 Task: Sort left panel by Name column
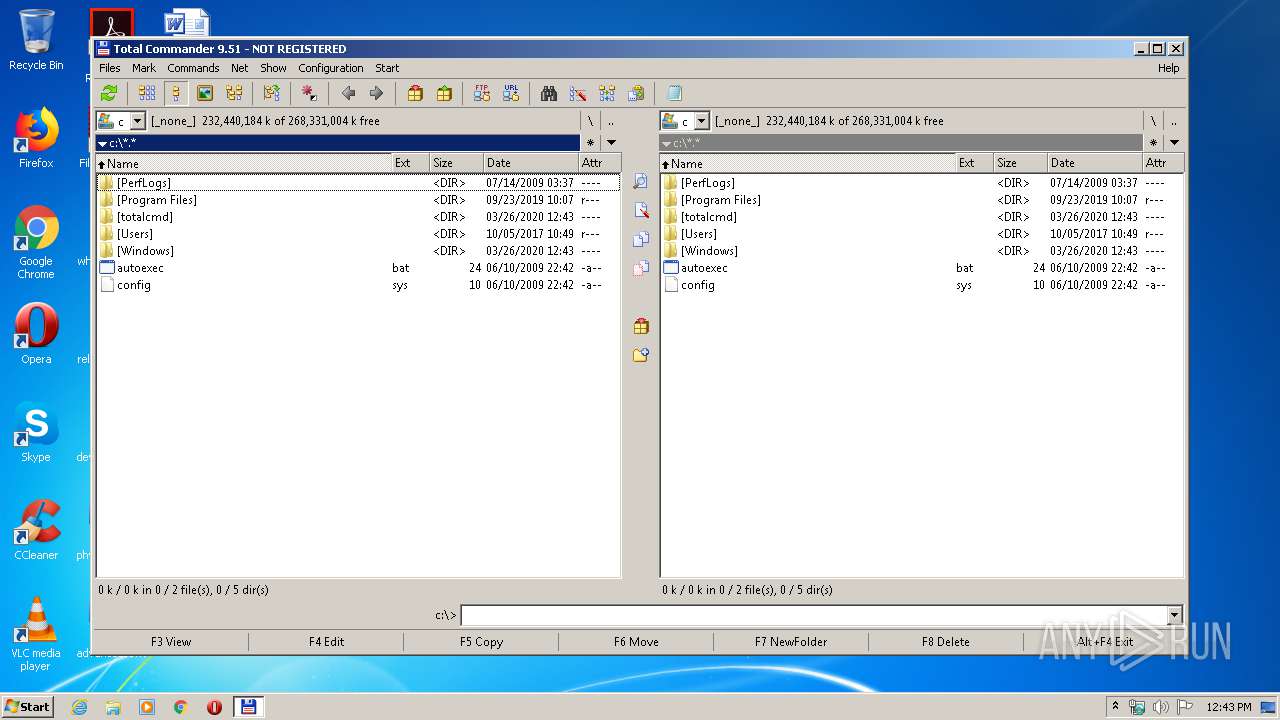click(x=243, y=163)
